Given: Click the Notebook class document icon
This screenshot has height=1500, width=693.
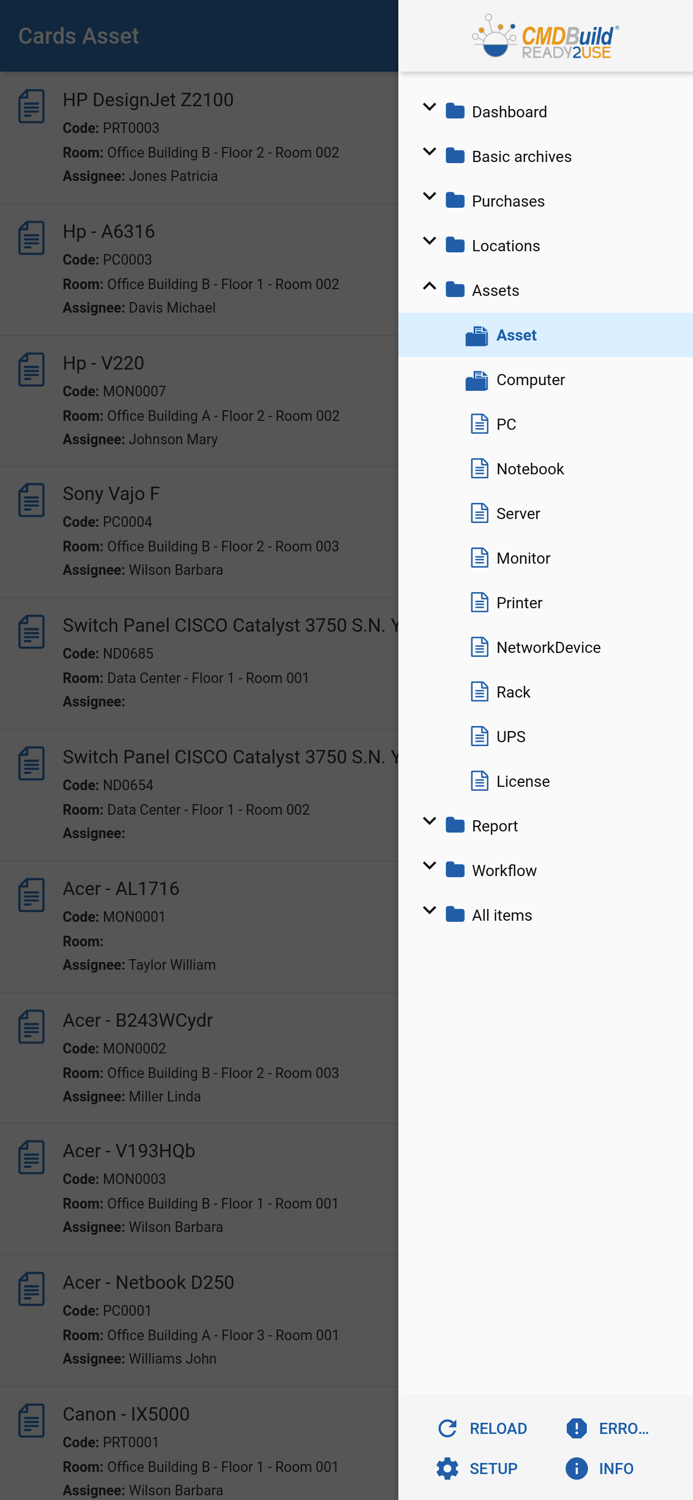Looking at the screenshot, I should click(x=479, y=468).
